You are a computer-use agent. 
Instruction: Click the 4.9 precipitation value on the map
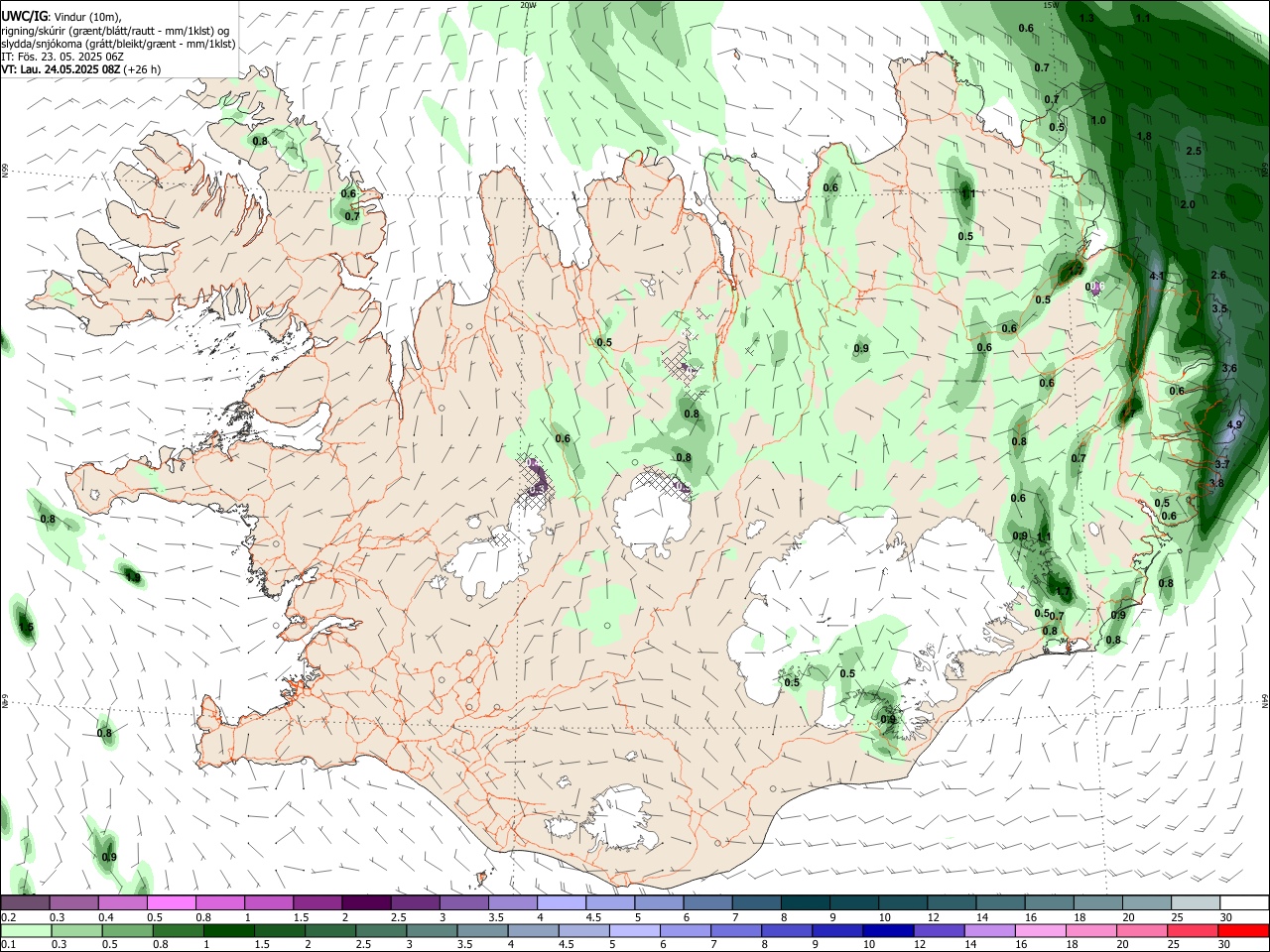(1234, 424)
